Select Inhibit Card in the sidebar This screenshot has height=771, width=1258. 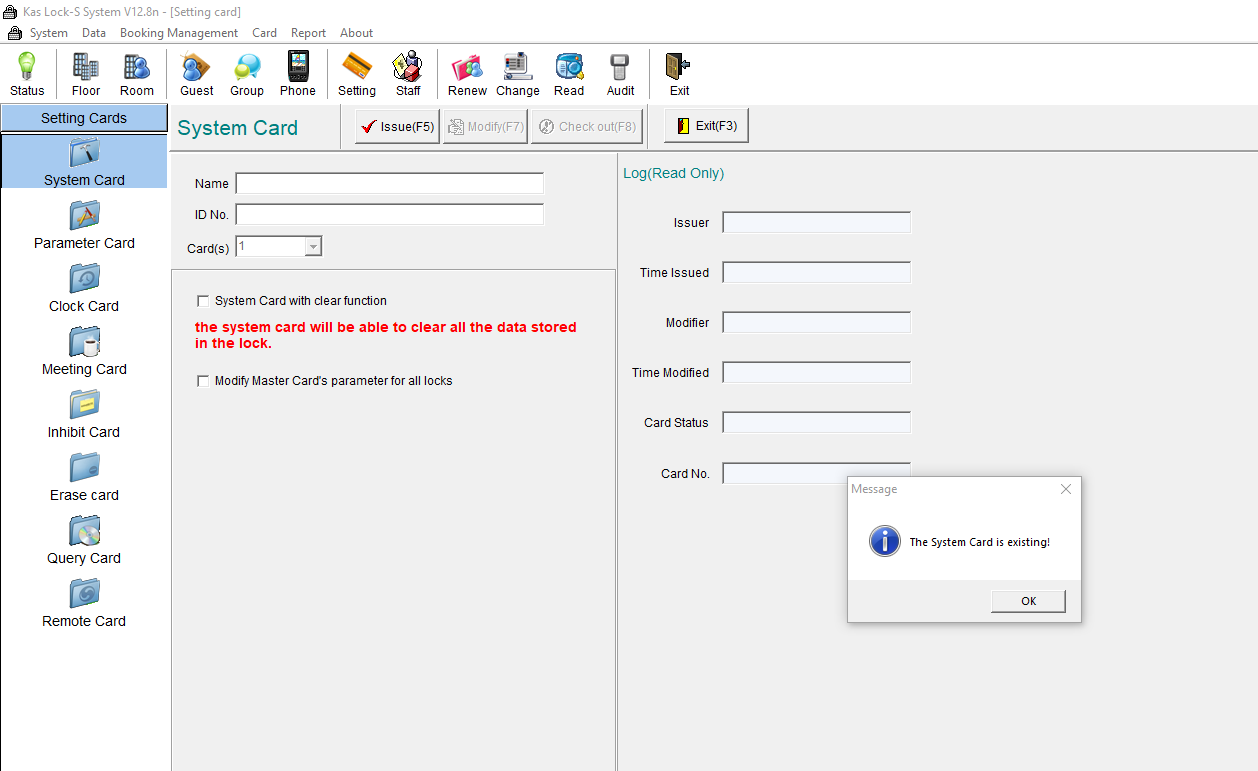84,414
